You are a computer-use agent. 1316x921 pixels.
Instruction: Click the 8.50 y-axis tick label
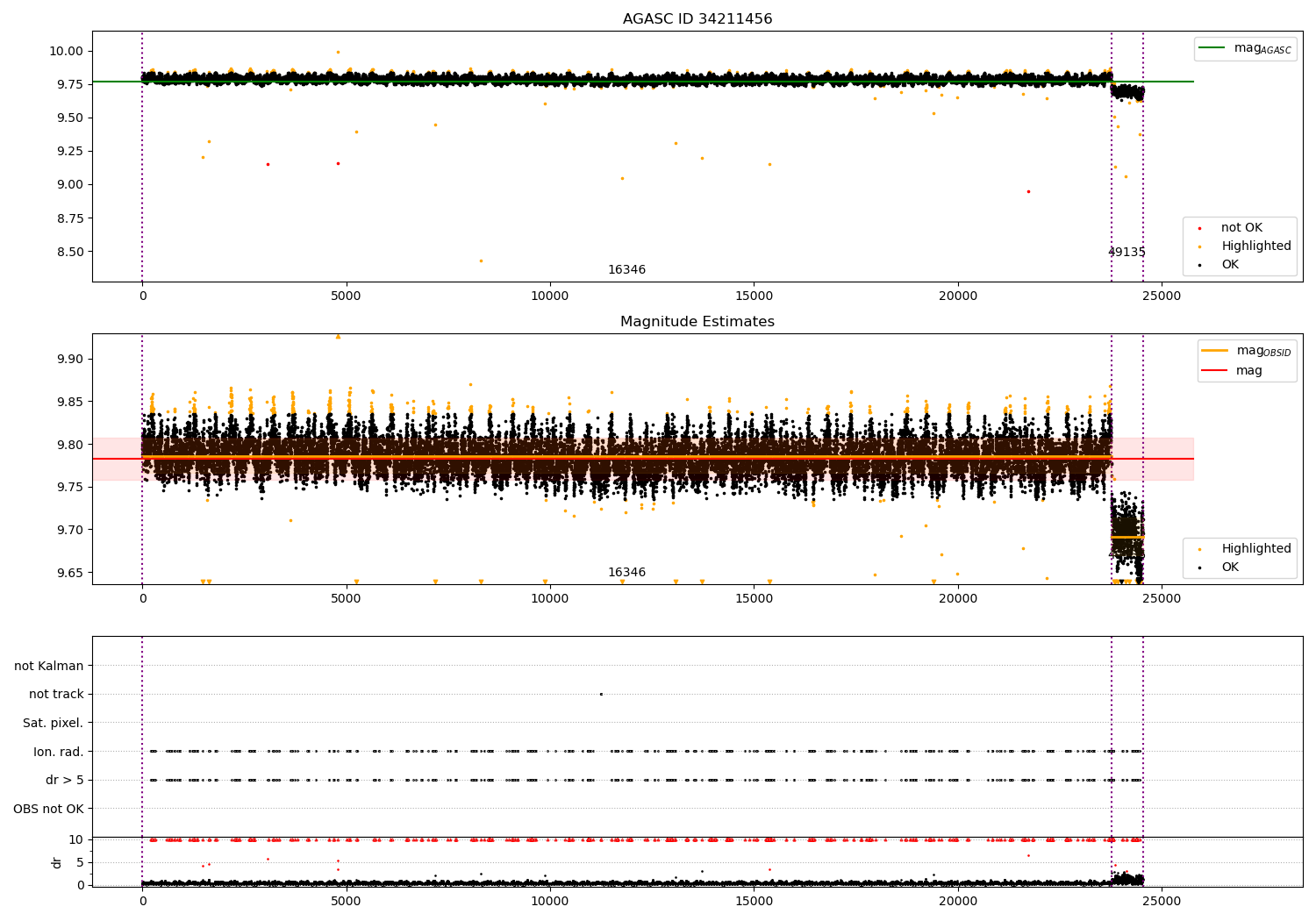[x=70, y=252]
